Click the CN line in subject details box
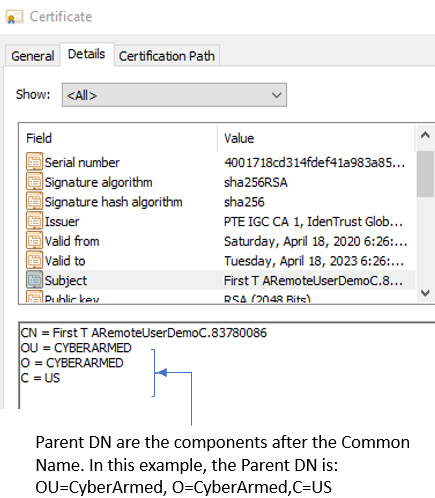The image size is (435, 498). tap(144, 333)
